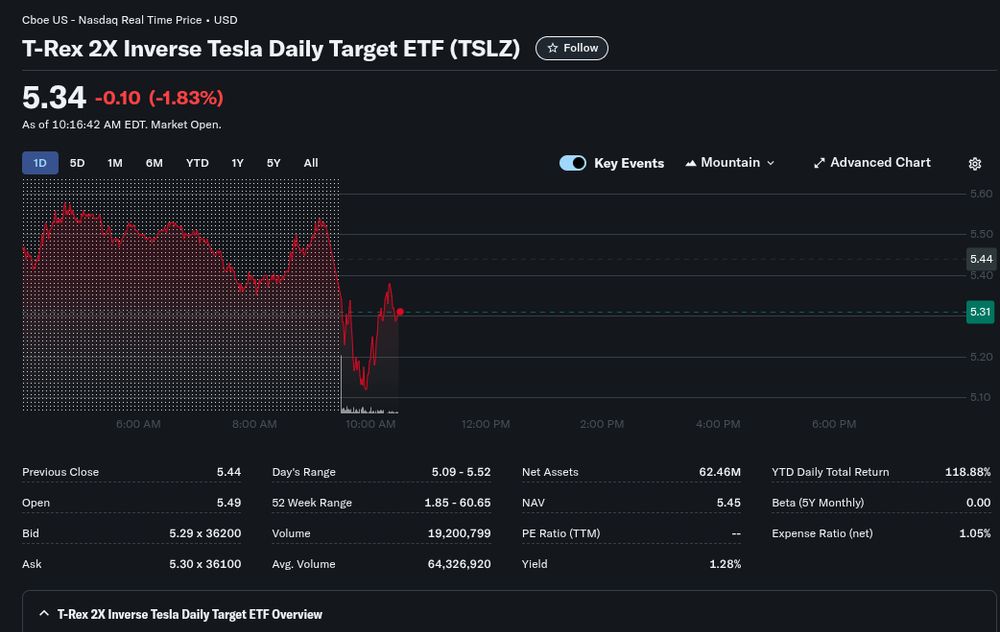Click the YTD Daily Total Return value 118.88%
Image resolution: width=1000 pixels, height=632 pixels.
point(967,472)
